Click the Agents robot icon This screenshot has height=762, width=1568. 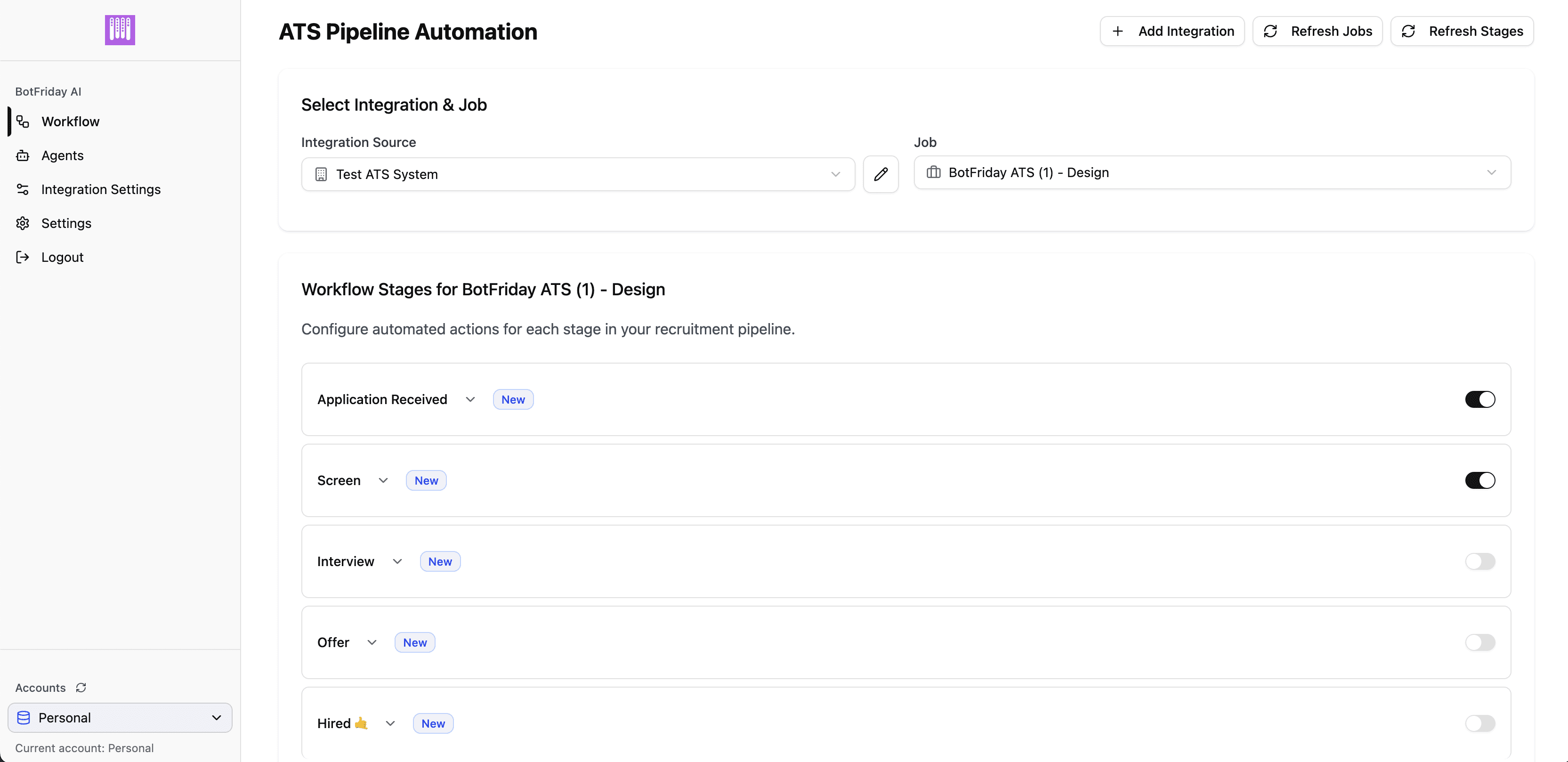pyautogui.click(x=23, y=155)
